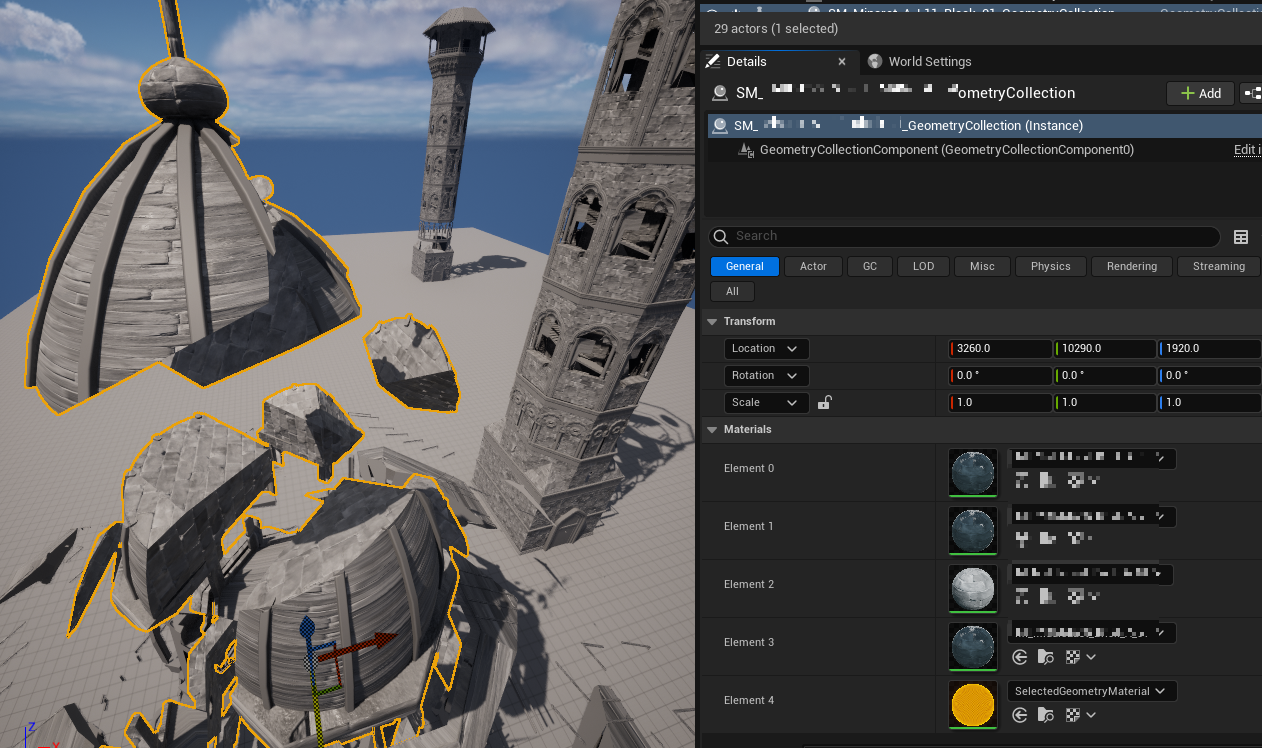The width and height of the screenshot is (1262, 748).
Task: Use selected asset for Element 4
Action: (x=1020, y=715)
